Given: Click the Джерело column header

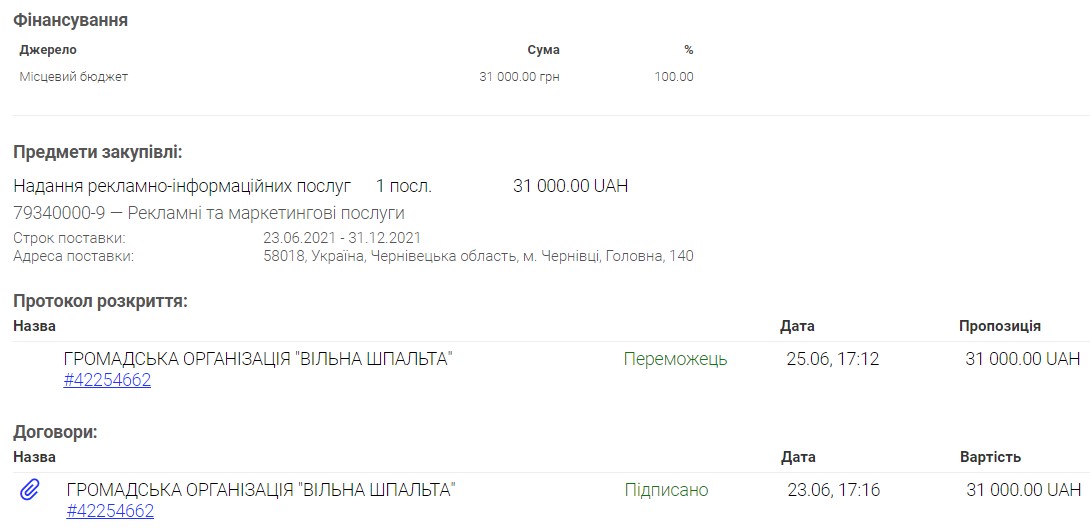Looking at the screenshot, I should tap(48, 50).
